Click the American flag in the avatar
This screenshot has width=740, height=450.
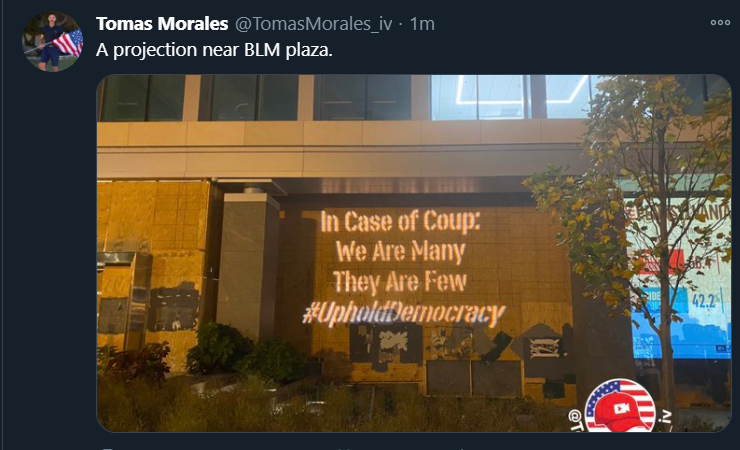point(69,43)
